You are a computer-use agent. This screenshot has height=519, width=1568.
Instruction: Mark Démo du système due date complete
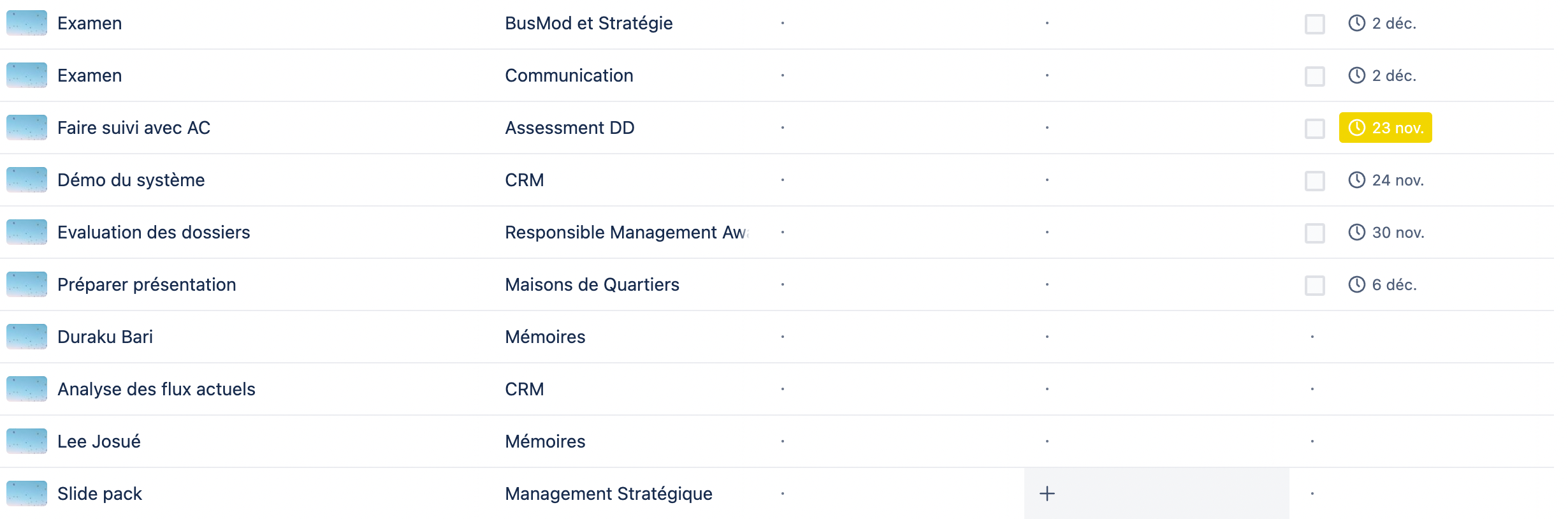1314,180
